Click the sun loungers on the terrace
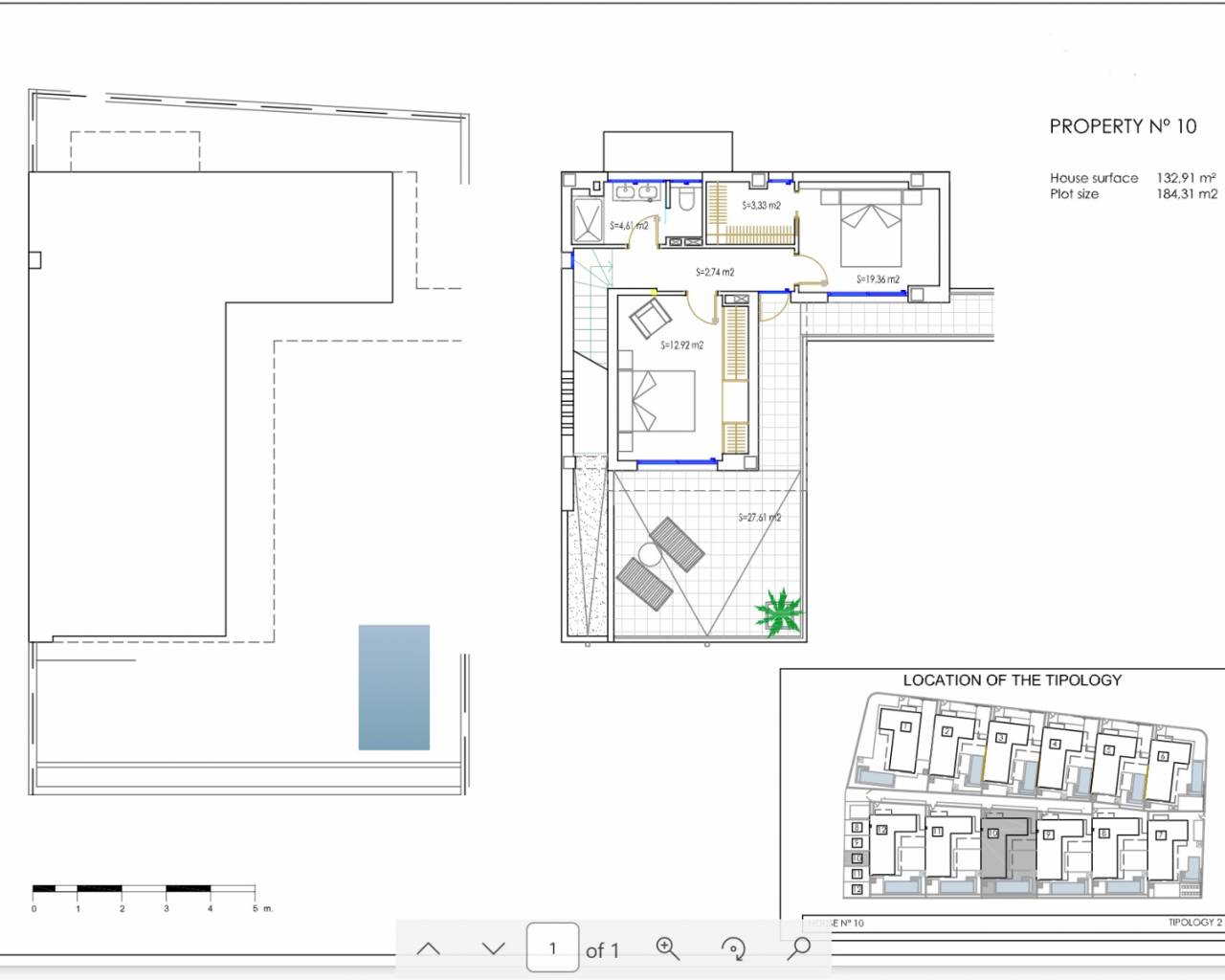The width and height of the screenshot is (1225, 980). (660, 564)
